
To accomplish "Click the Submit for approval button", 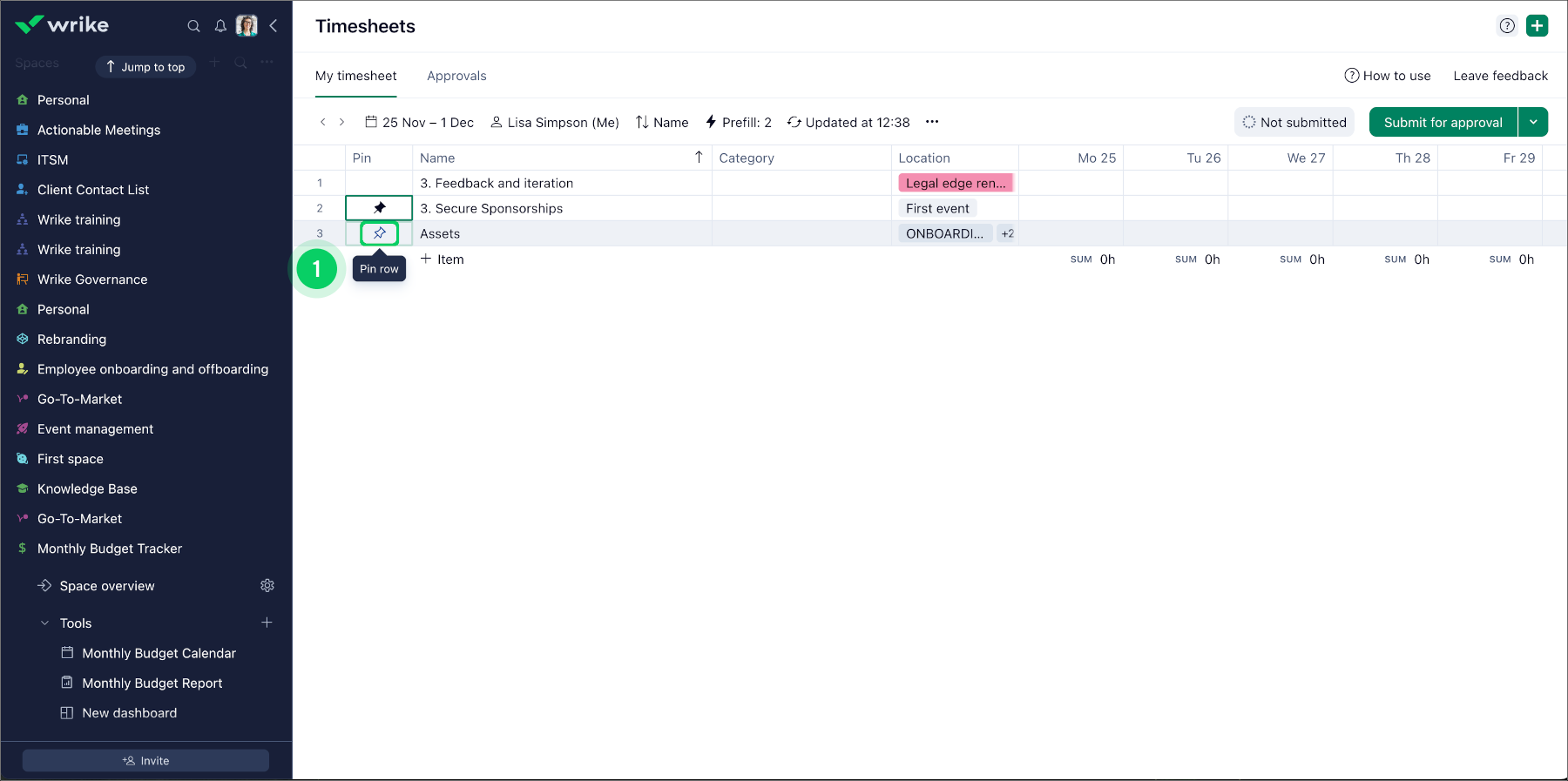I will (1443, 122).
